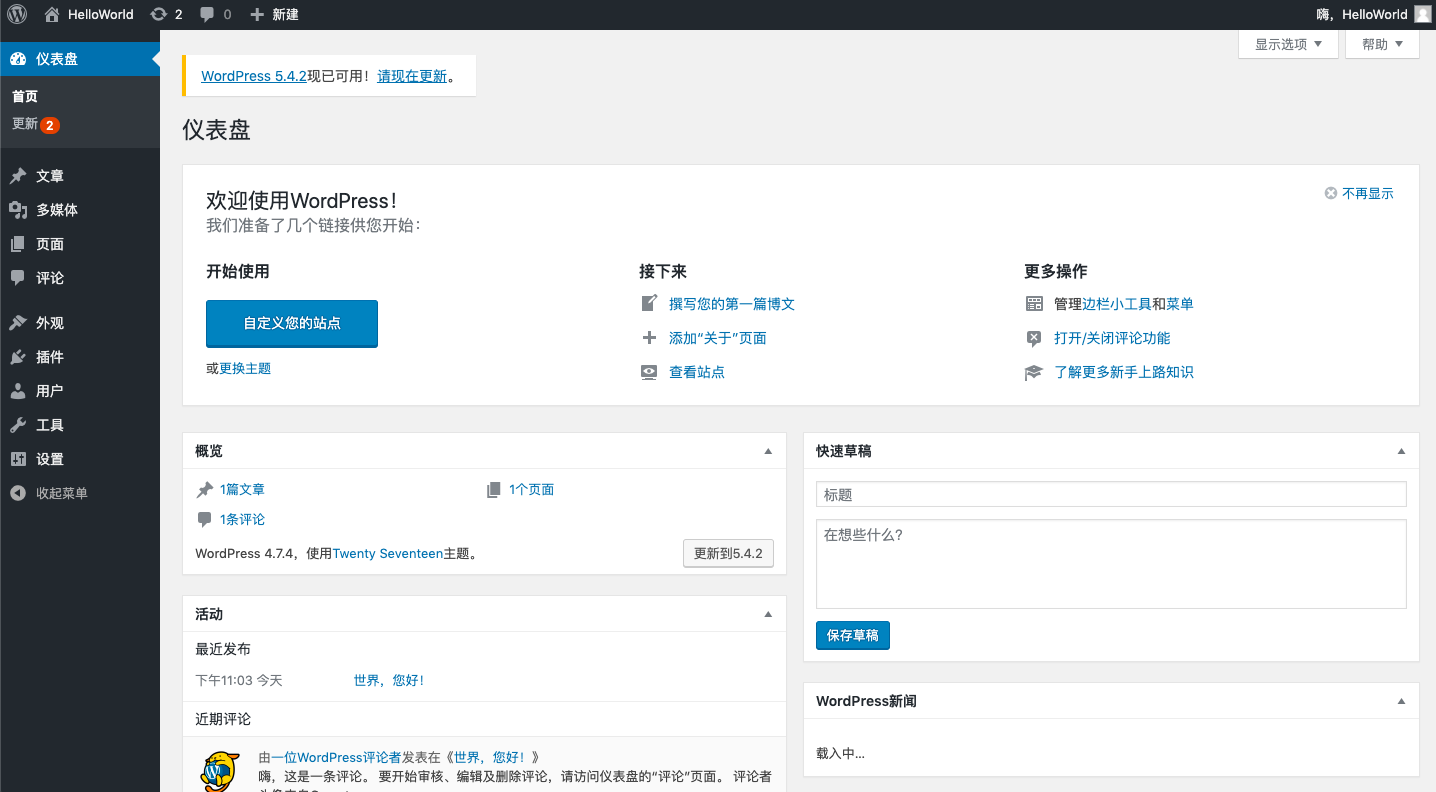Click the graduation cap icon beside 了解更多新手上路知识
This screenshot has height=792, width=1436.
[1034, 372]
